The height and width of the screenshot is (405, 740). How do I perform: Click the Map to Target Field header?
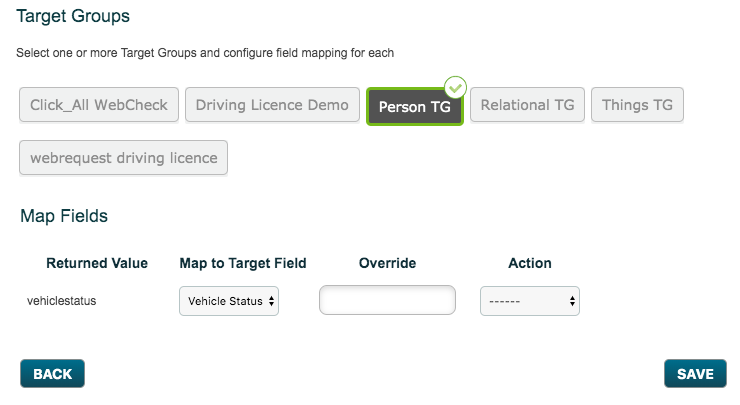pyautogui.click(x=243, y=263)
